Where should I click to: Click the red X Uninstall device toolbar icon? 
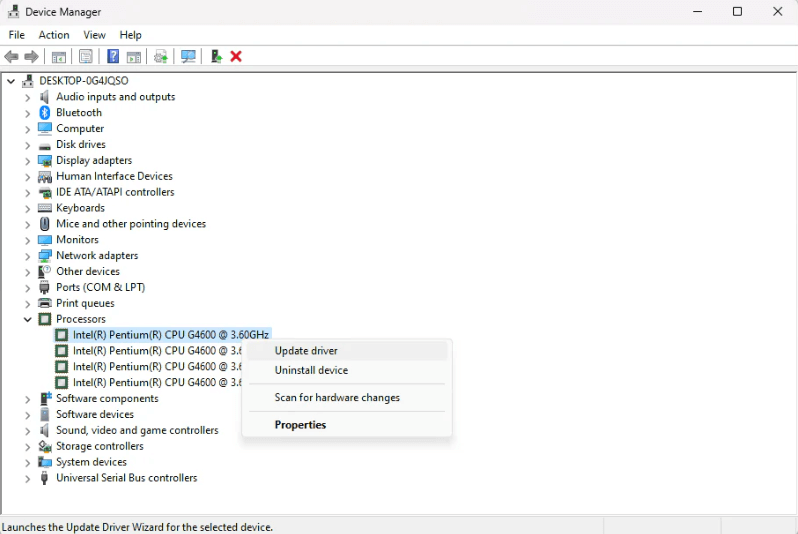[x=236, y=57]
